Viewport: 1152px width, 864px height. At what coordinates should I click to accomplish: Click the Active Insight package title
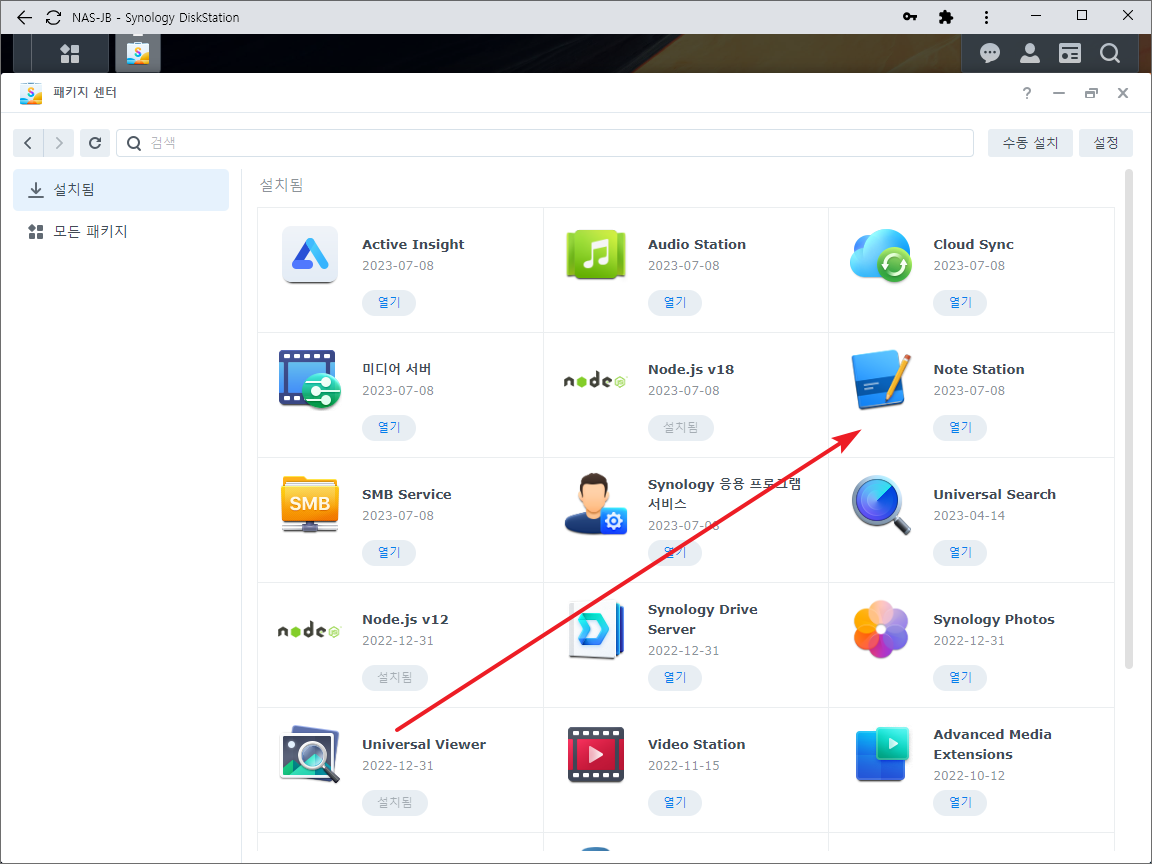[x=413, y=245]
